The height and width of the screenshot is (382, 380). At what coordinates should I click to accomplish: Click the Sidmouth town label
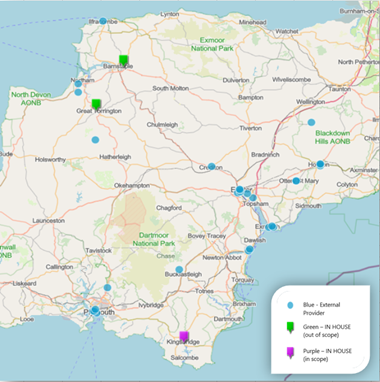[x=308, y=206]
